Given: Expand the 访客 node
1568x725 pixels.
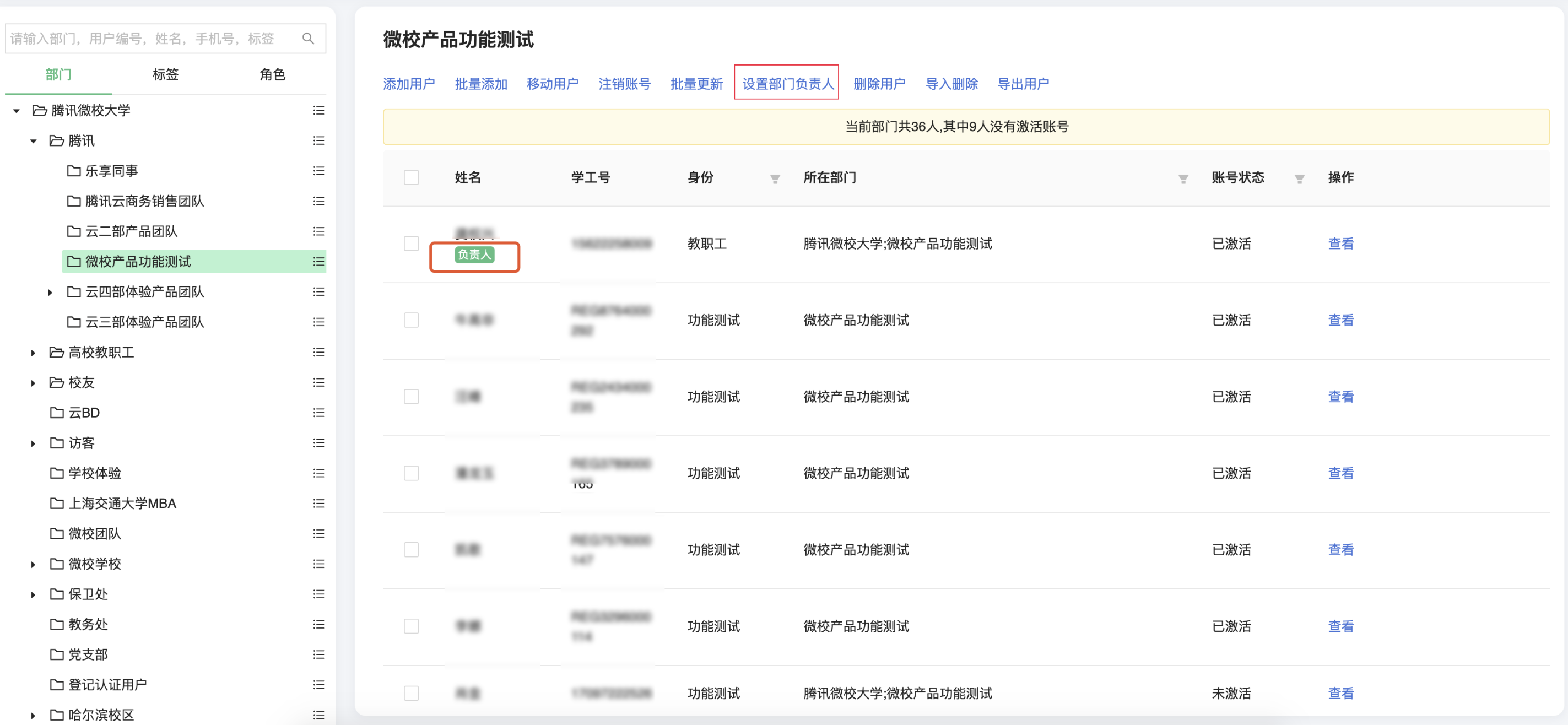Looking at the screenshot, I should [x=34, y=443].
